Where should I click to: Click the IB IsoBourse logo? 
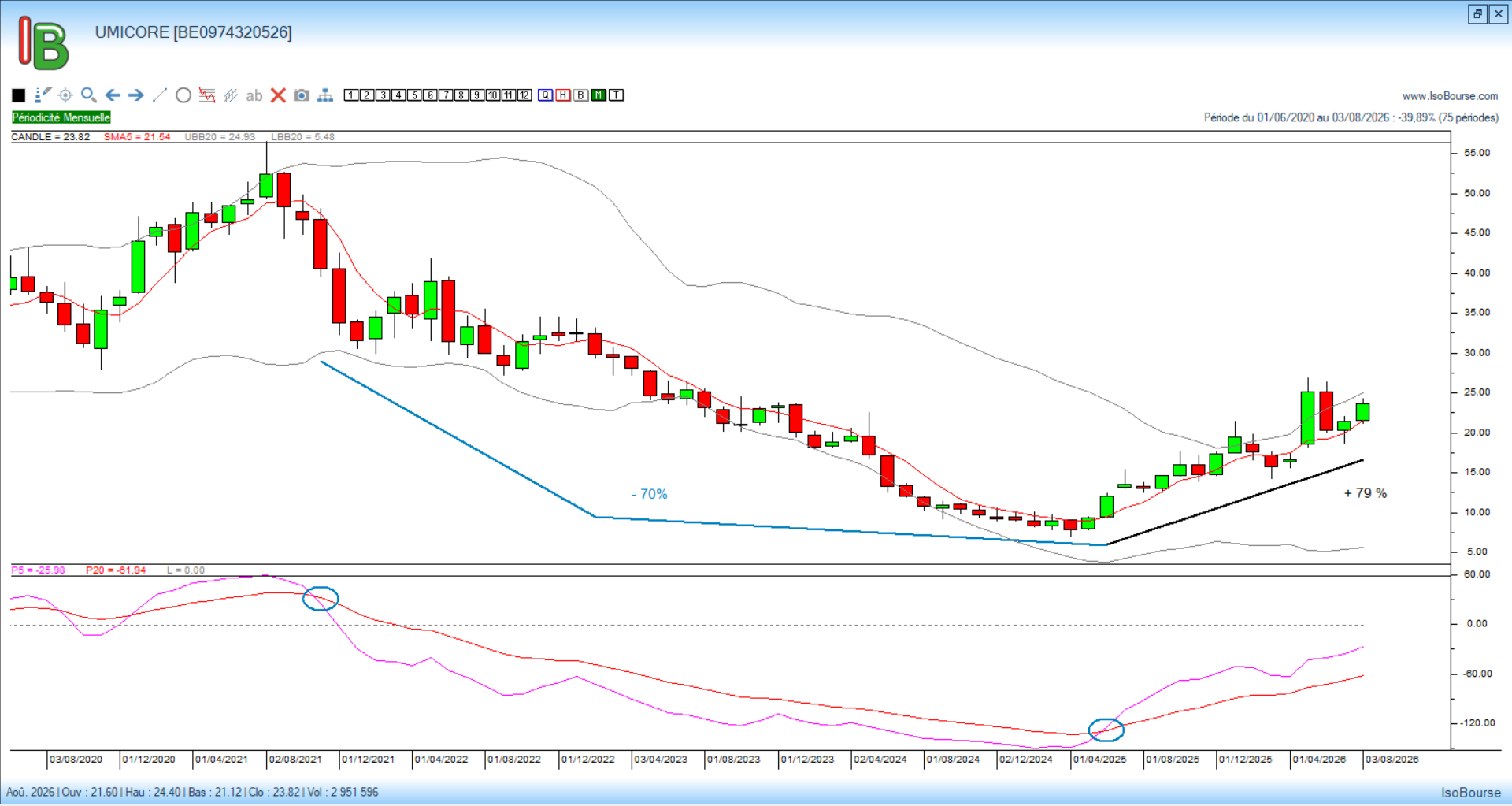(43, 43)
